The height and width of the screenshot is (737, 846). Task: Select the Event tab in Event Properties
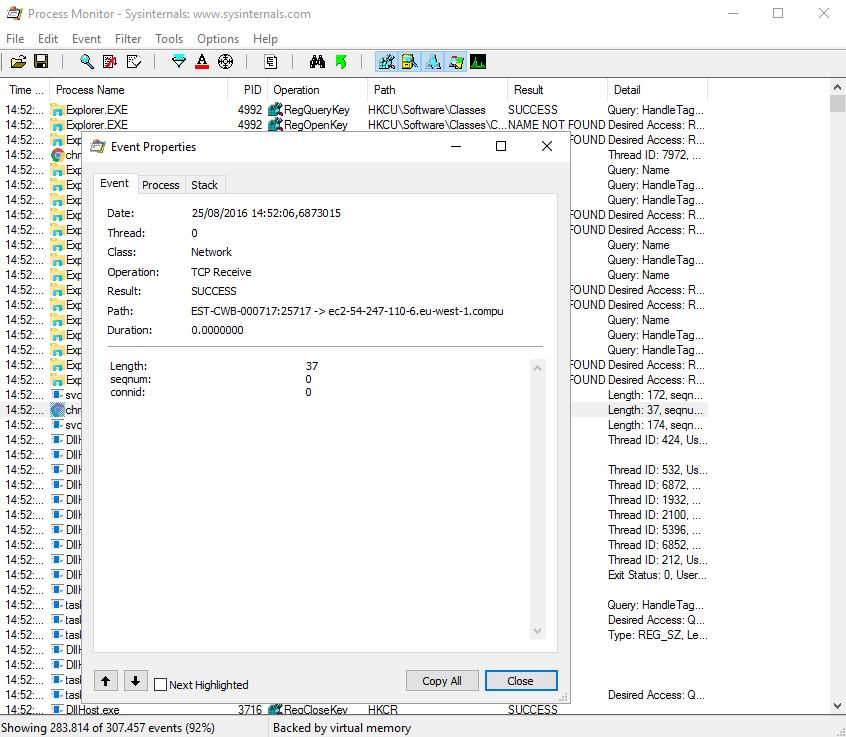114,183
